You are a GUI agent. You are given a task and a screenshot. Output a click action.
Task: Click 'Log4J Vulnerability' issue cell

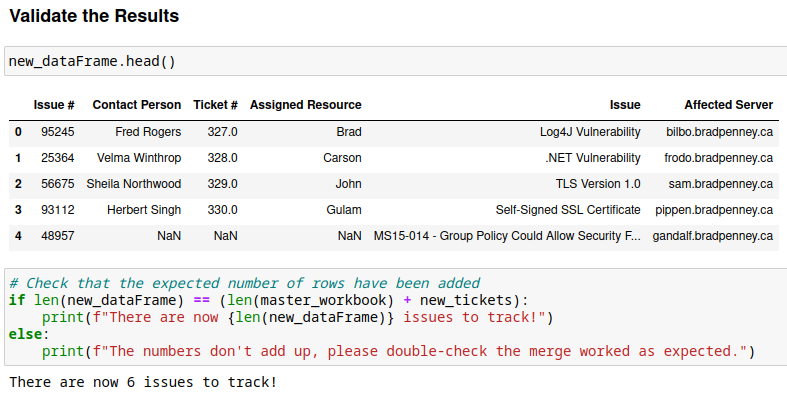[590, 132]
